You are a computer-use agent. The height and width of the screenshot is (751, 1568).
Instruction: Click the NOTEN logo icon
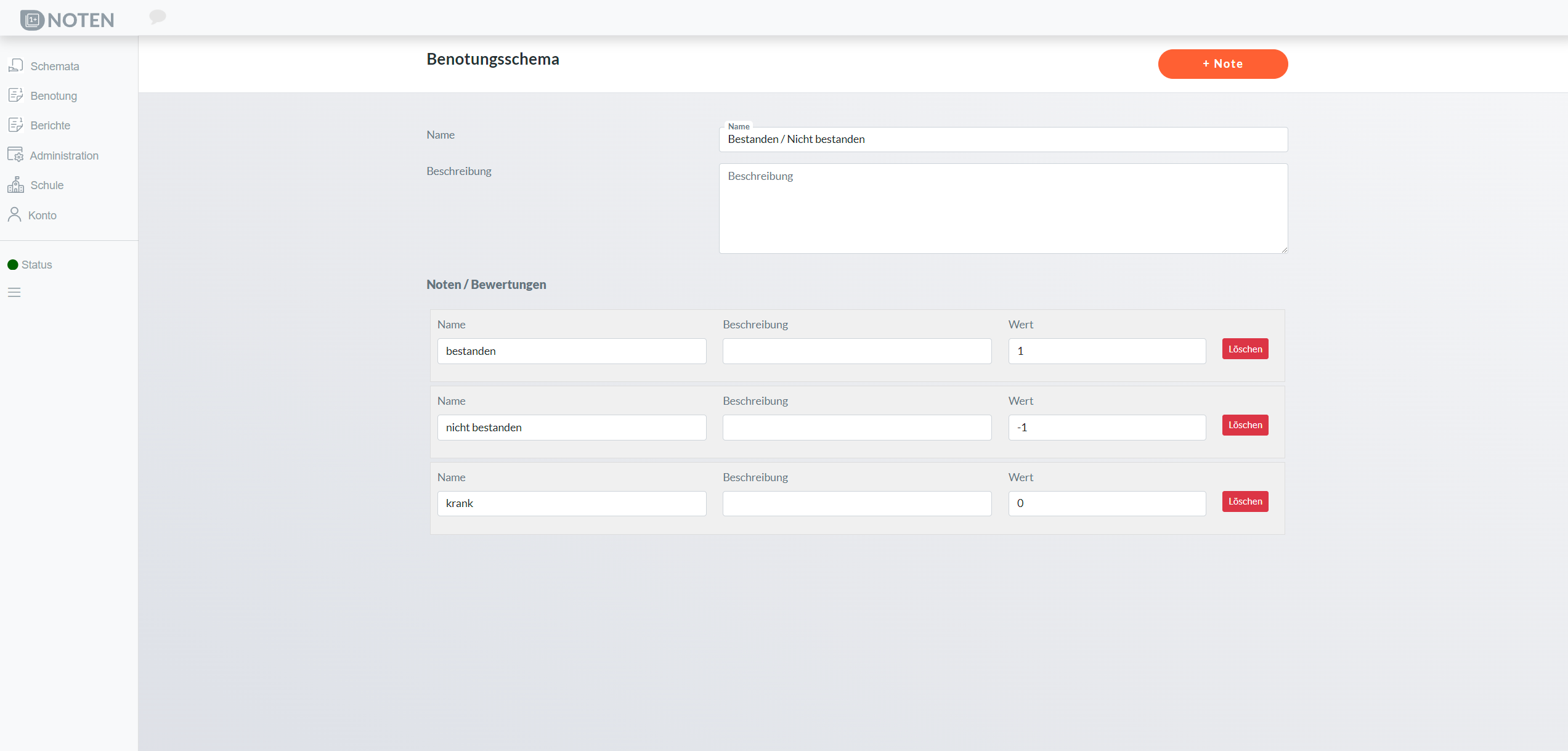[x=32, y=20]
